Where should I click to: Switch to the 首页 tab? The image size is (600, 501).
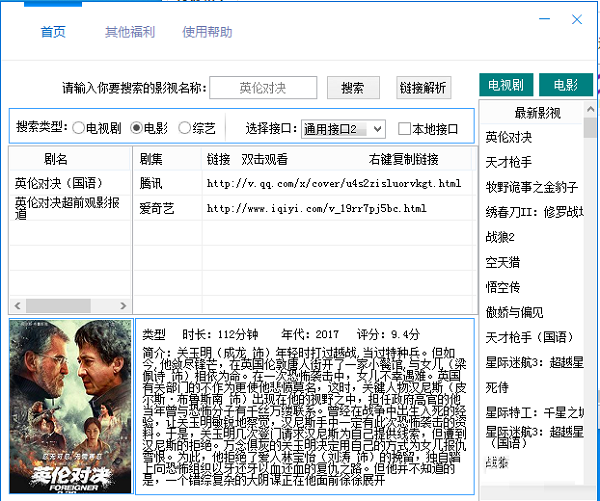[53, 32]
